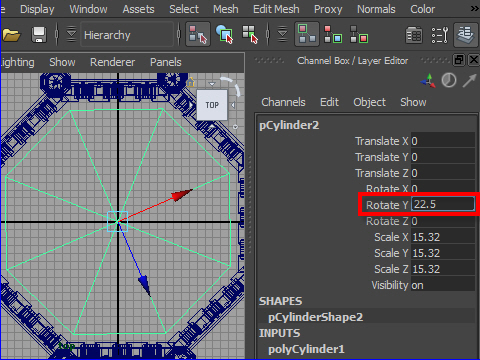Toggle the Attribute Editor icon
The width and height of the screenshot is (480, 360).
[x=414, y=35]
